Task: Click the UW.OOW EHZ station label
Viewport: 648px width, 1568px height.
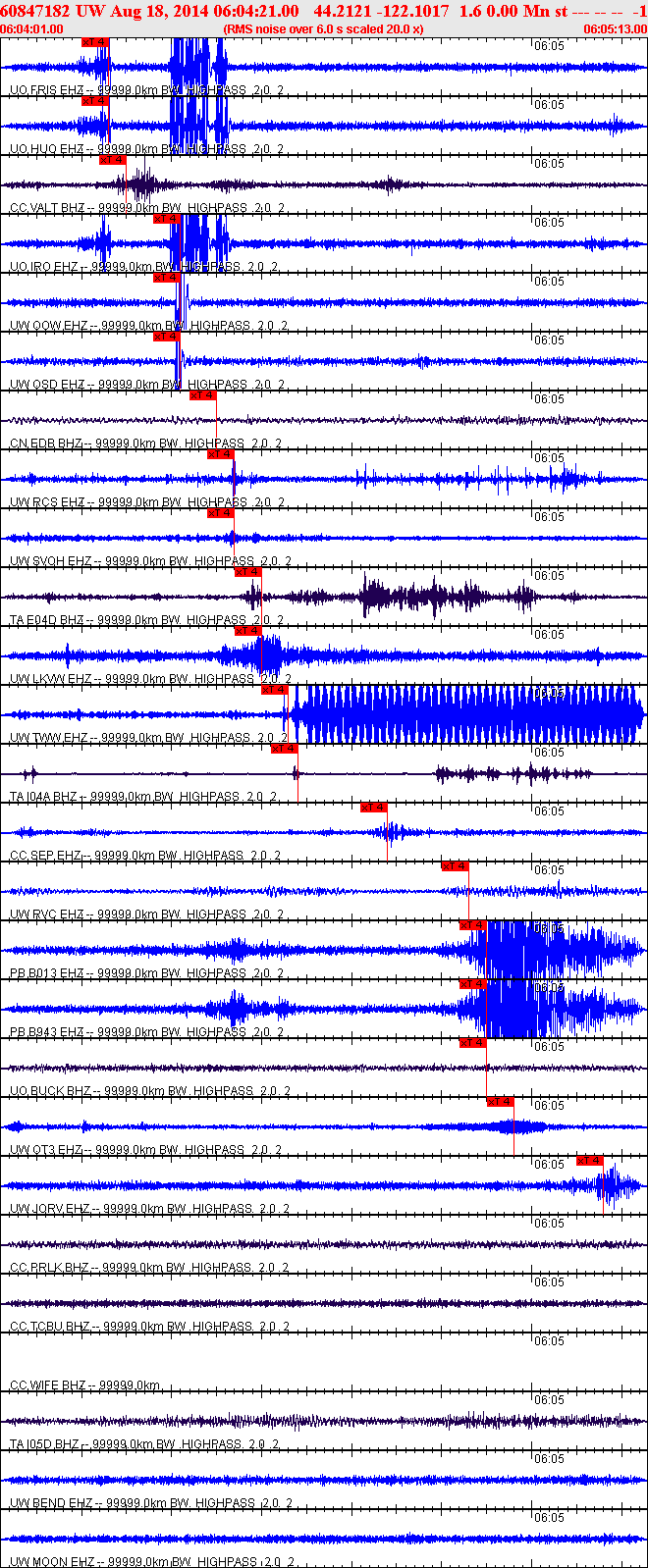Action: click(x=49, y=326)
